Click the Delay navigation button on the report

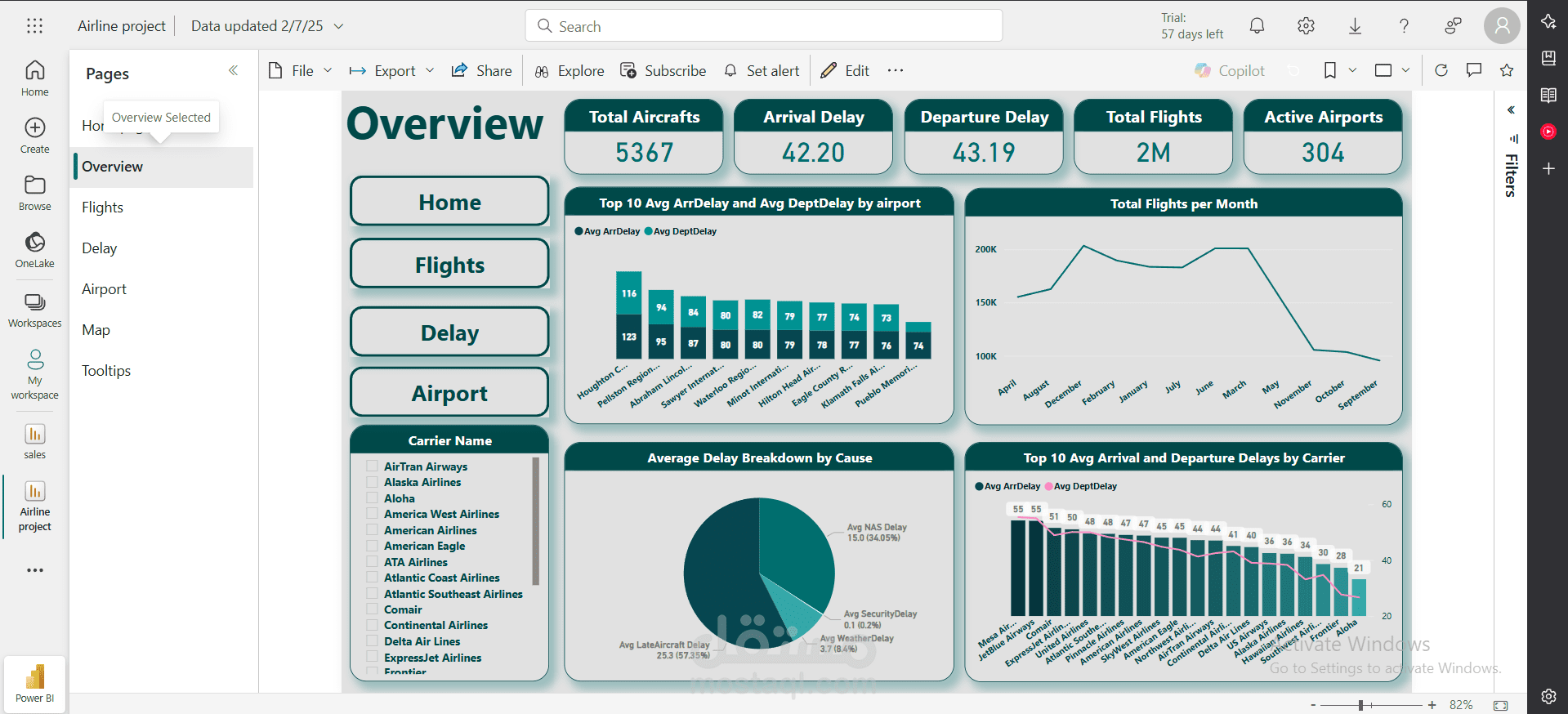pyautogui.click(x=449, y=332)
